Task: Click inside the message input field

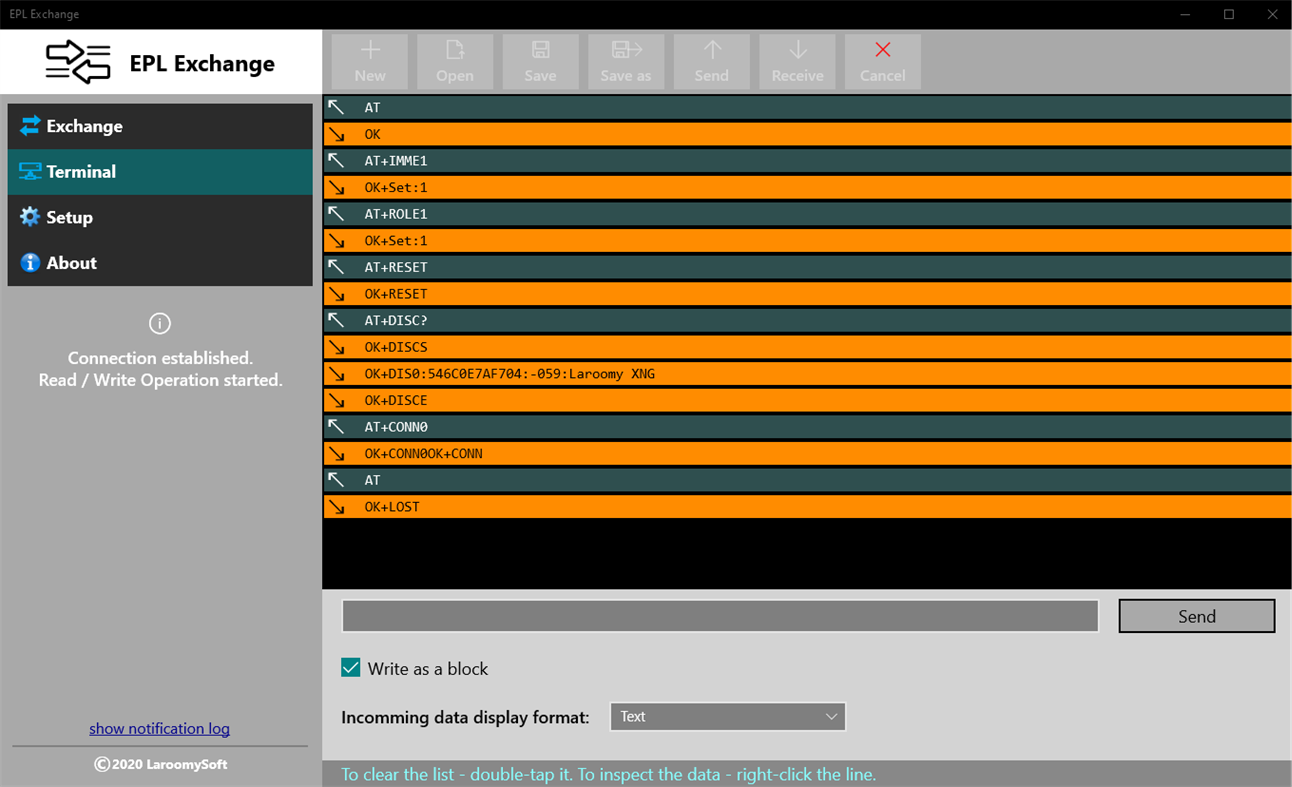Action: 719,615
